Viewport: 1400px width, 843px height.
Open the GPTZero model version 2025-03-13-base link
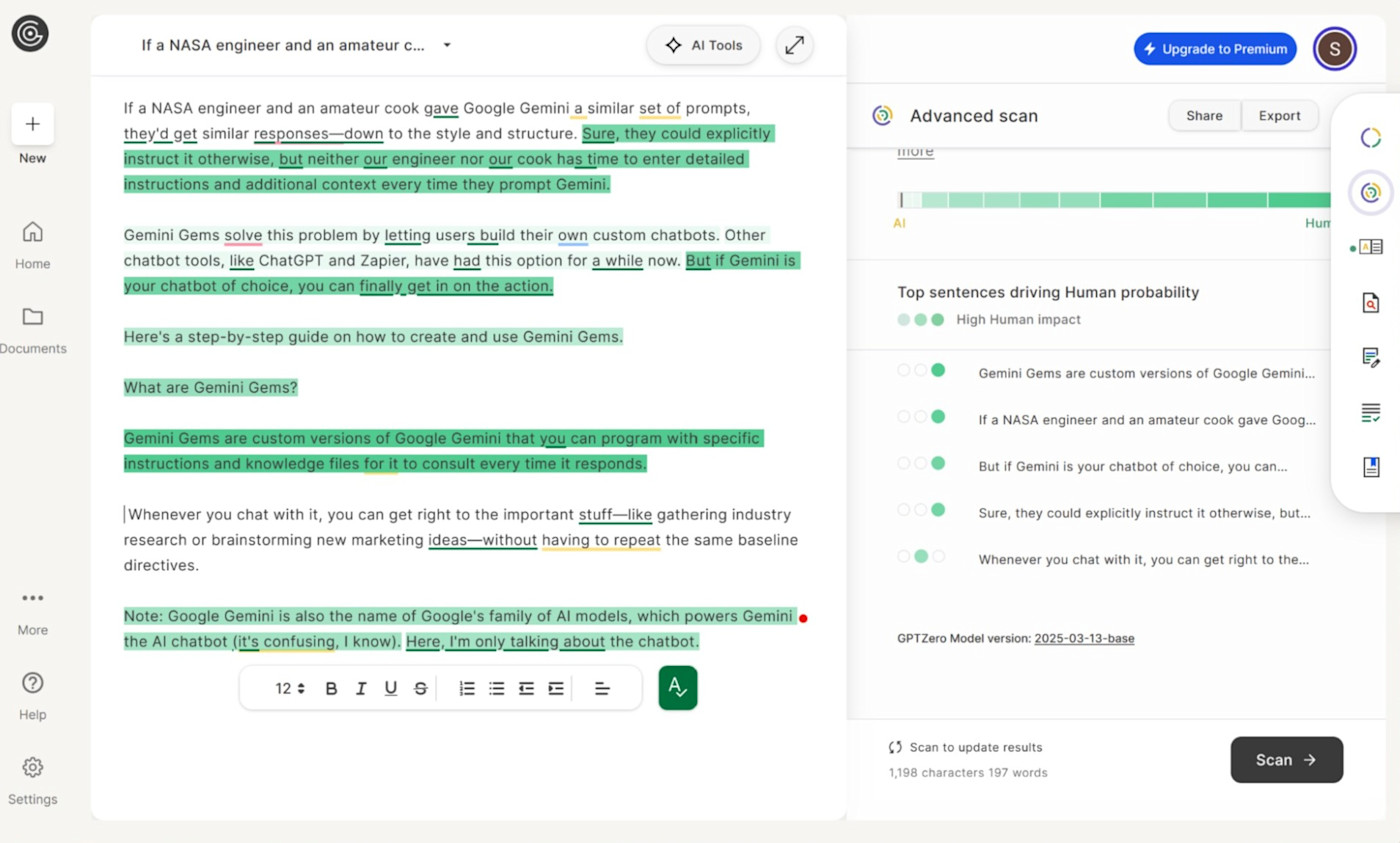click(1084, 638)
